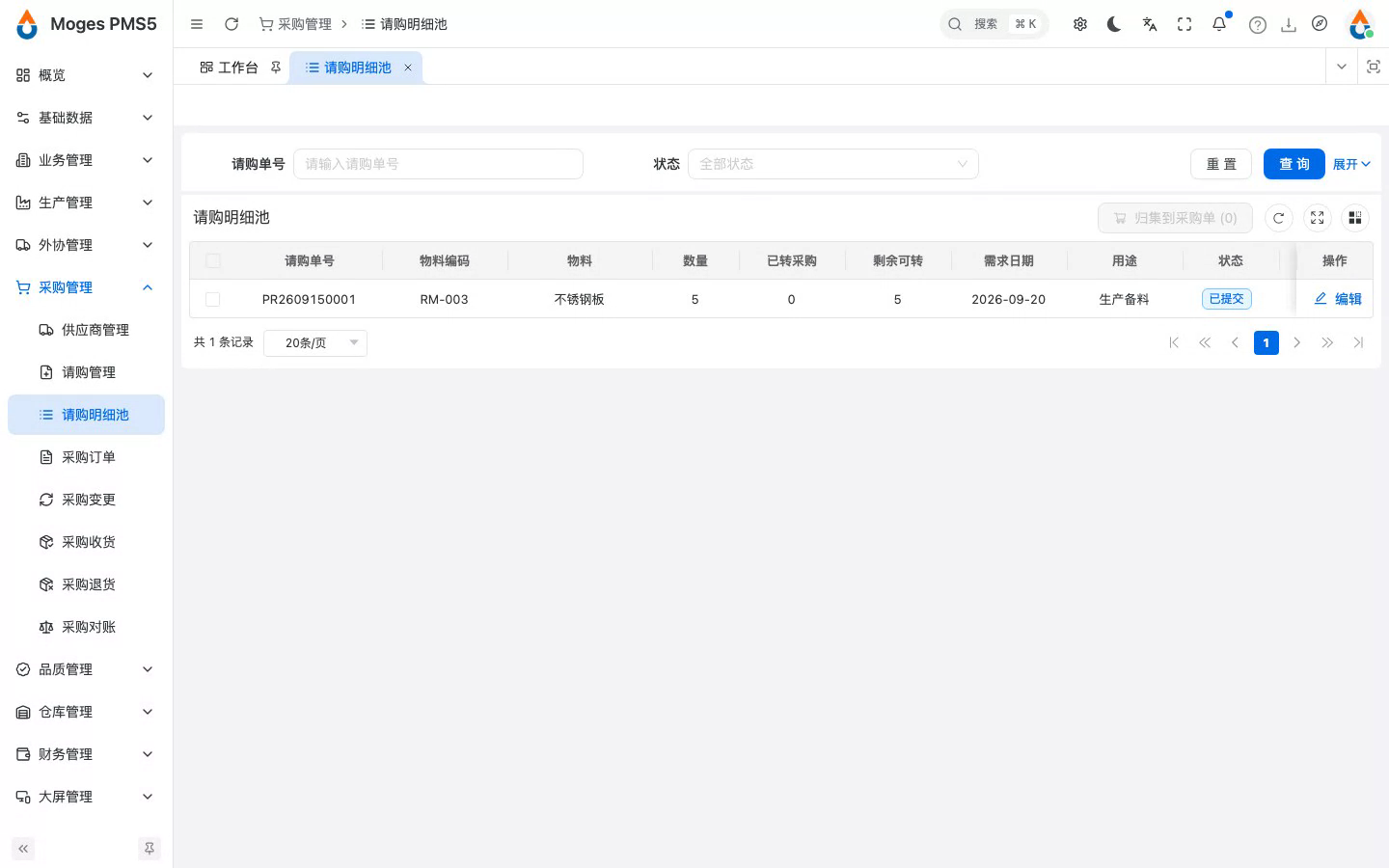Open the global 搜索 box
The height and width of the screenshot is (868, 1389).
[x=994, y=24]
